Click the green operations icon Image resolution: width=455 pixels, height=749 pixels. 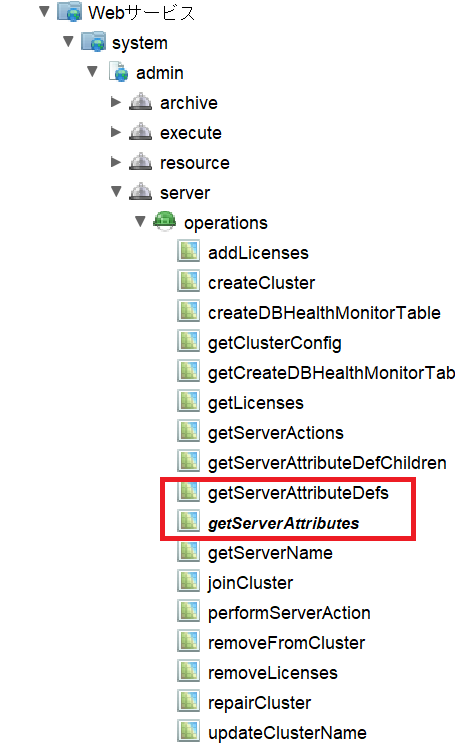tap(165, 222)
